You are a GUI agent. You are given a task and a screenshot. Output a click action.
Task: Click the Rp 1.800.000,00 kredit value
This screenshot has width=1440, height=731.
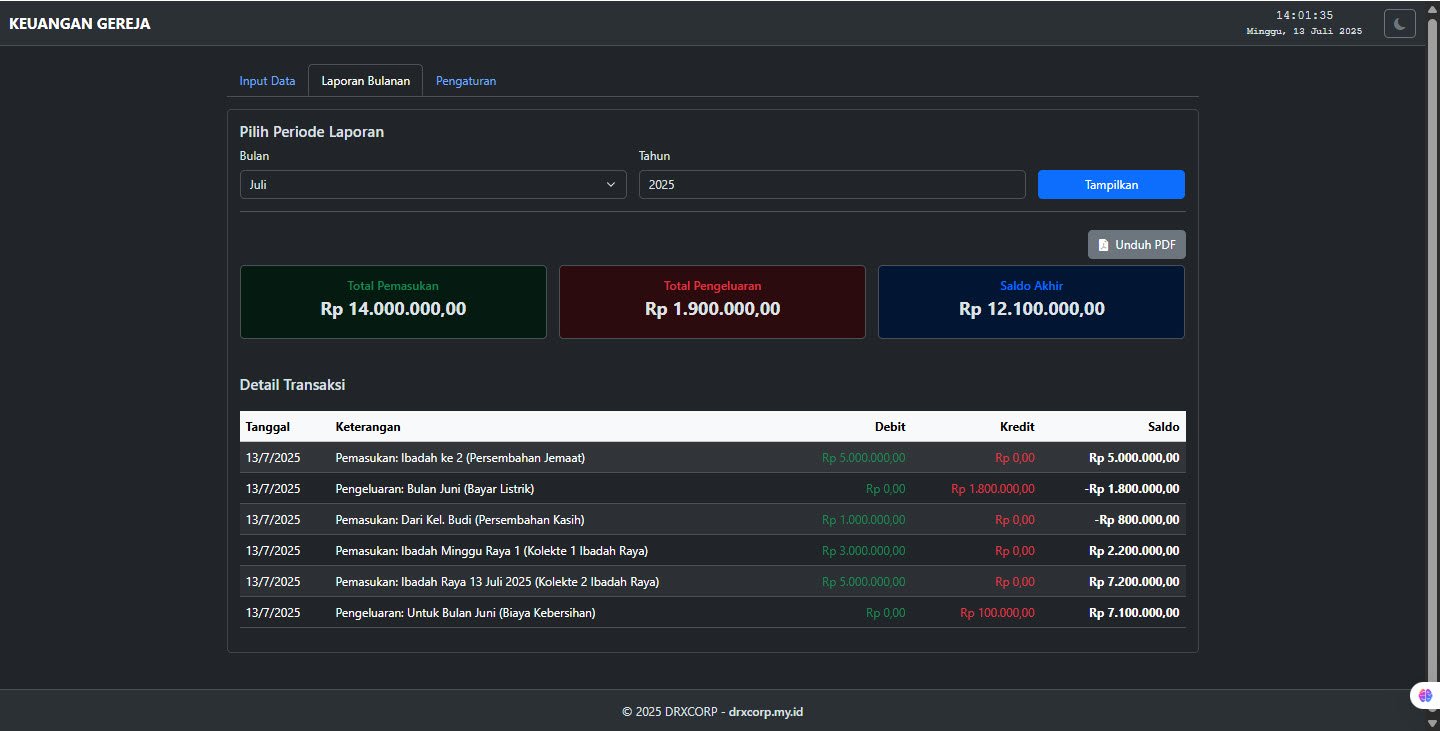pos(993,489)
